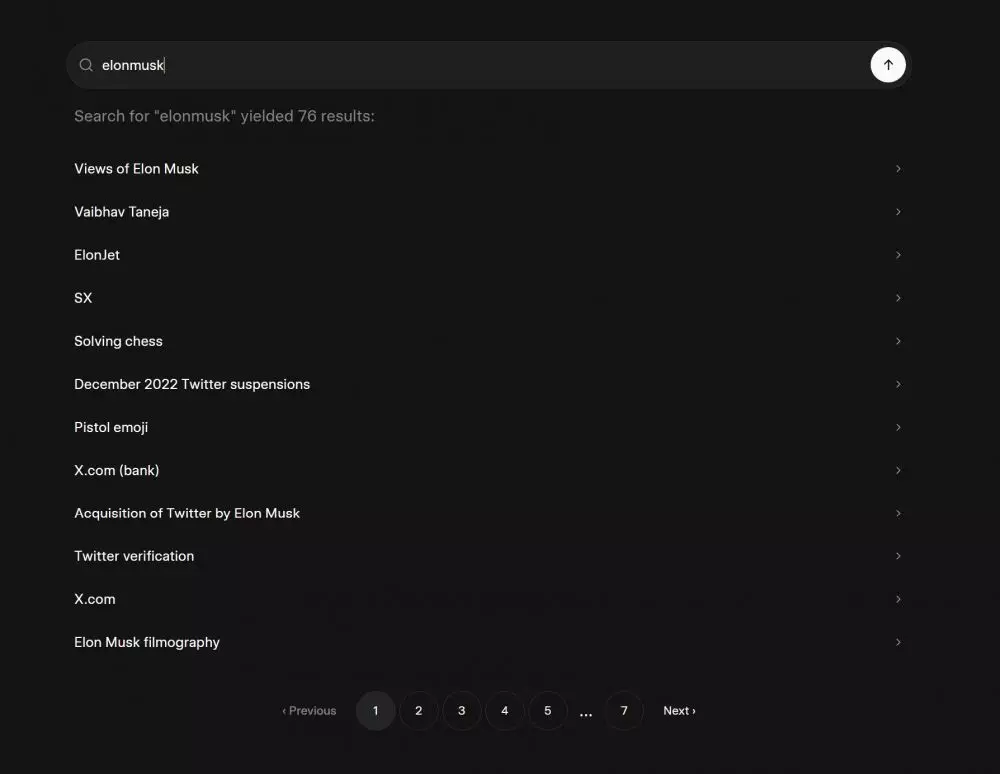Screen dimensions: 1000x774
Task: Go to results page 2
Action: coord(418,711)
